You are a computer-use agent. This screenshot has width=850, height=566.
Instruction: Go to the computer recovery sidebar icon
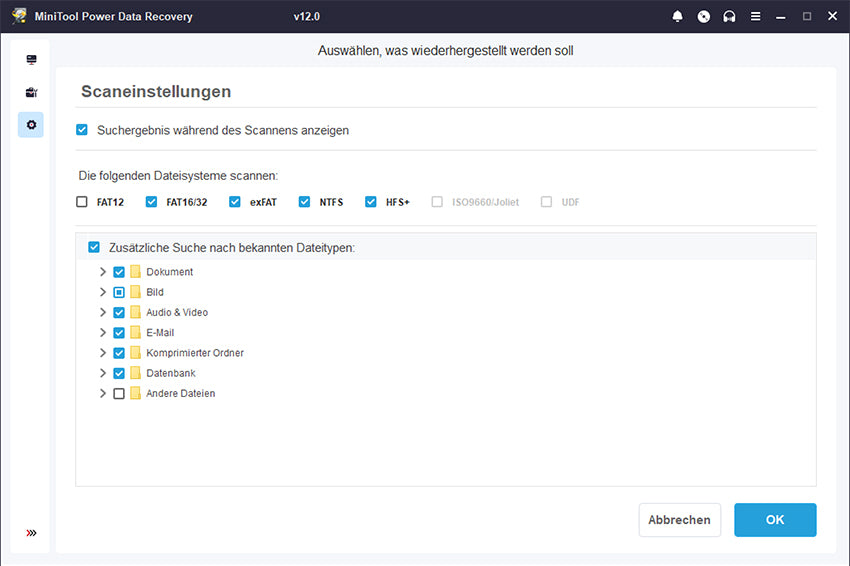pos(31,60)
